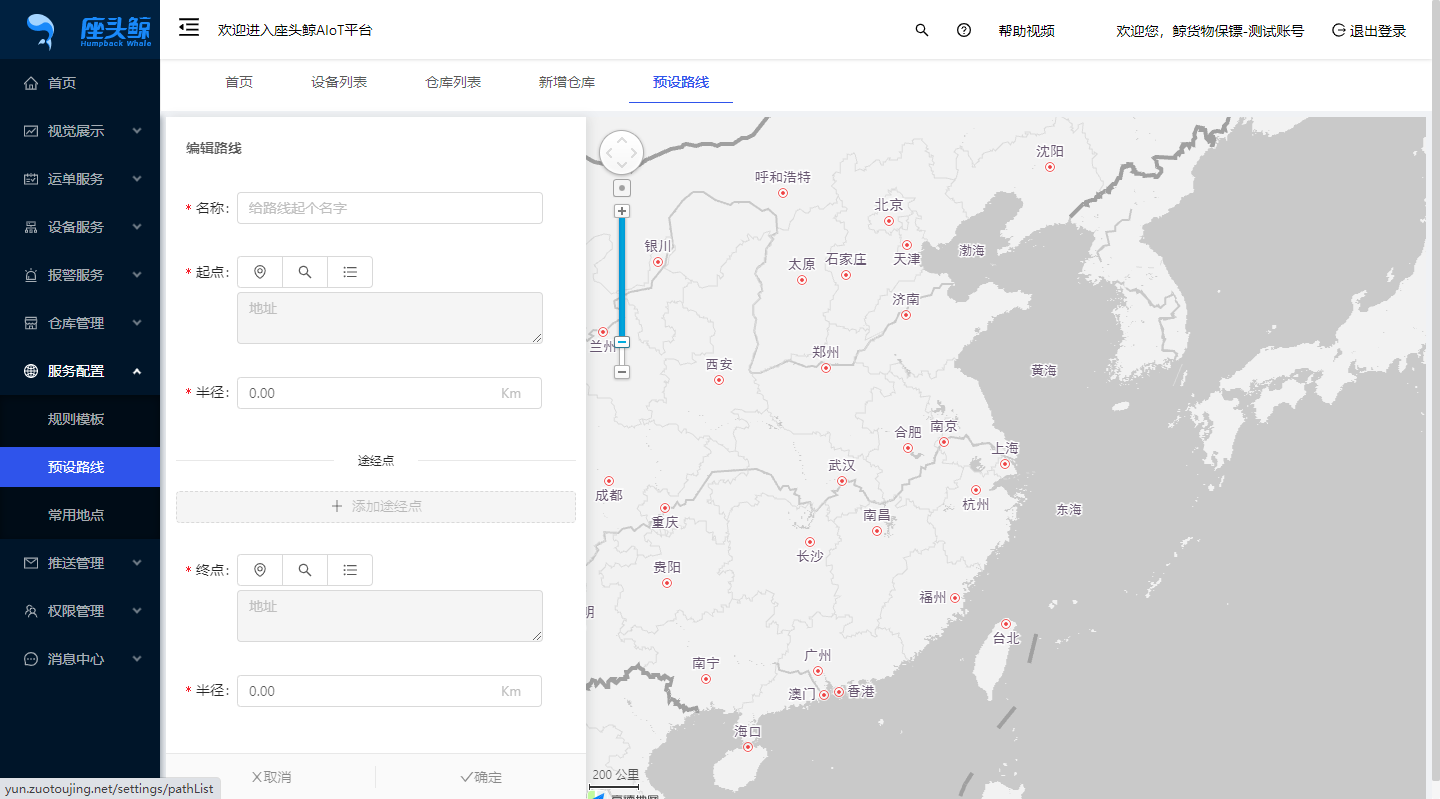Collapse the 服务配置 sidebar menu

[80, 371]
